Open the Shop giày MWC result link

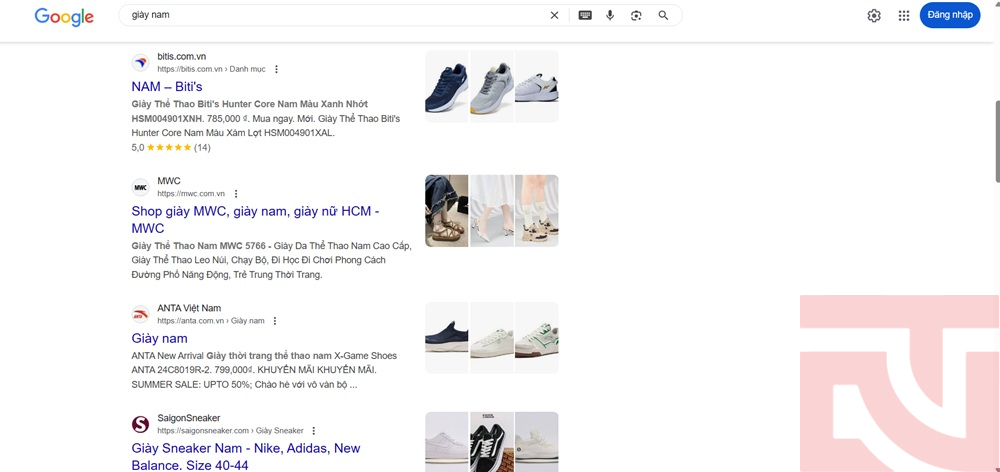[x=255, y=219]
